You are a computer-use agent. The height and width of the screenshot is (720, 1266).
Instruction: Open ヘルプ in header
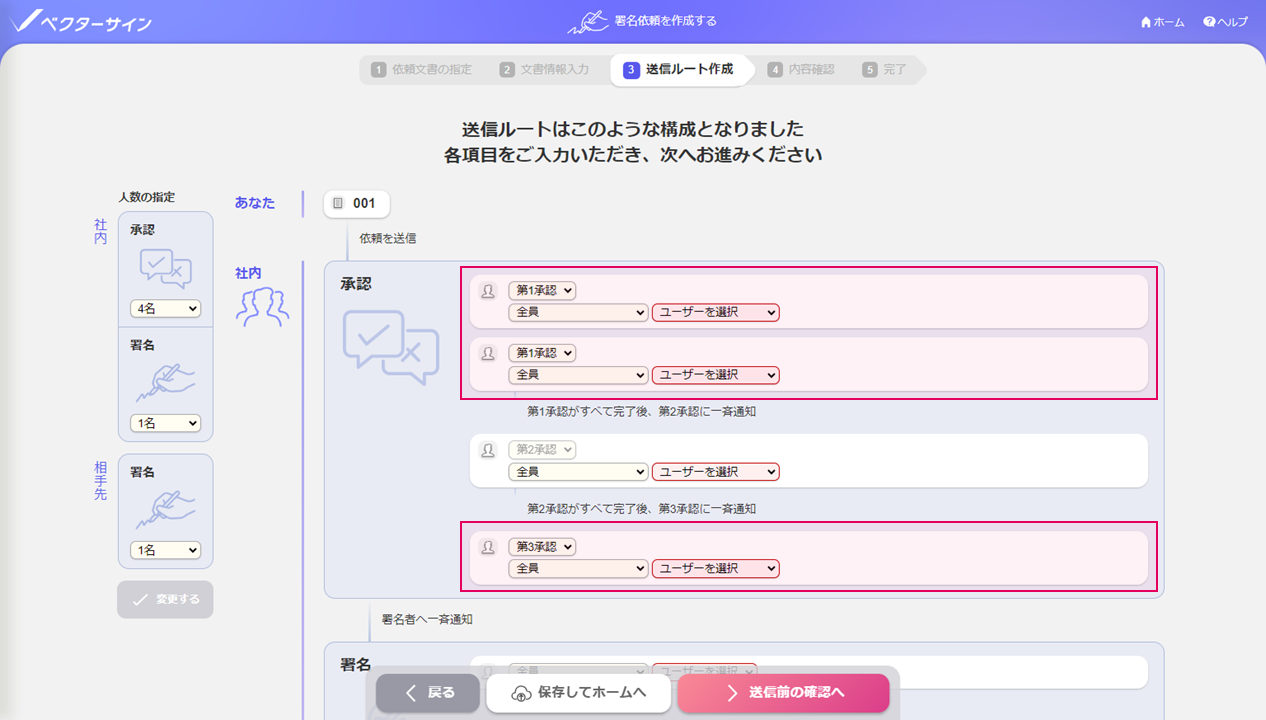1225,22
